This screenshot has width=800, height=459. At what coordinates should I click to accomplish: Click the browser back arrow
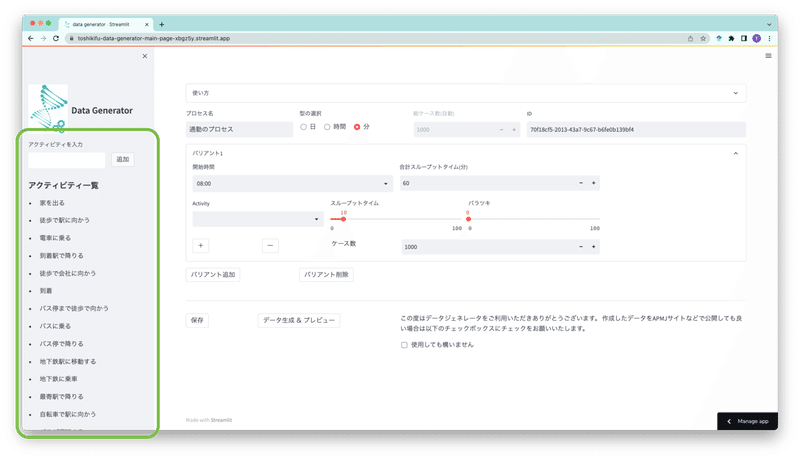point(31,38)
